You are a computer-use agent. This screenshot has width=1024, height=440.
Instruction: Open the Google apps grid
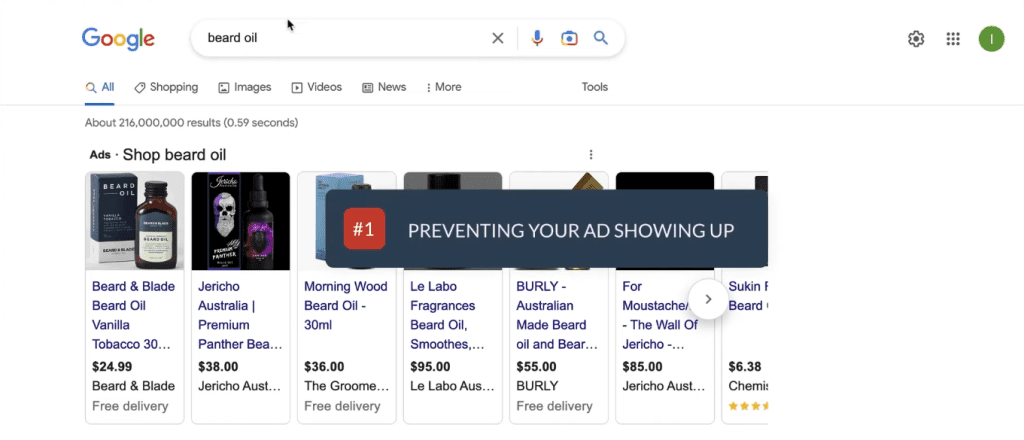coord(953,39)
